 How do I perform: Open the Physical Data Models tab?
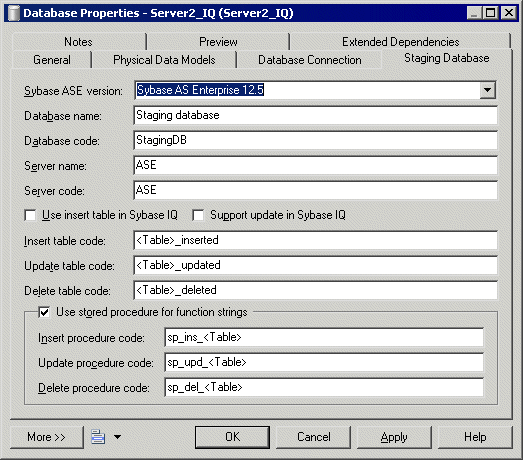pyautogui.click(x=164, y=60)
